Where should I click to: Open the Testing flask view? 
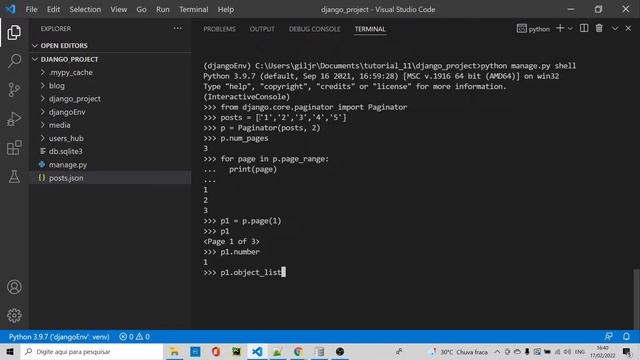[14, 177]
